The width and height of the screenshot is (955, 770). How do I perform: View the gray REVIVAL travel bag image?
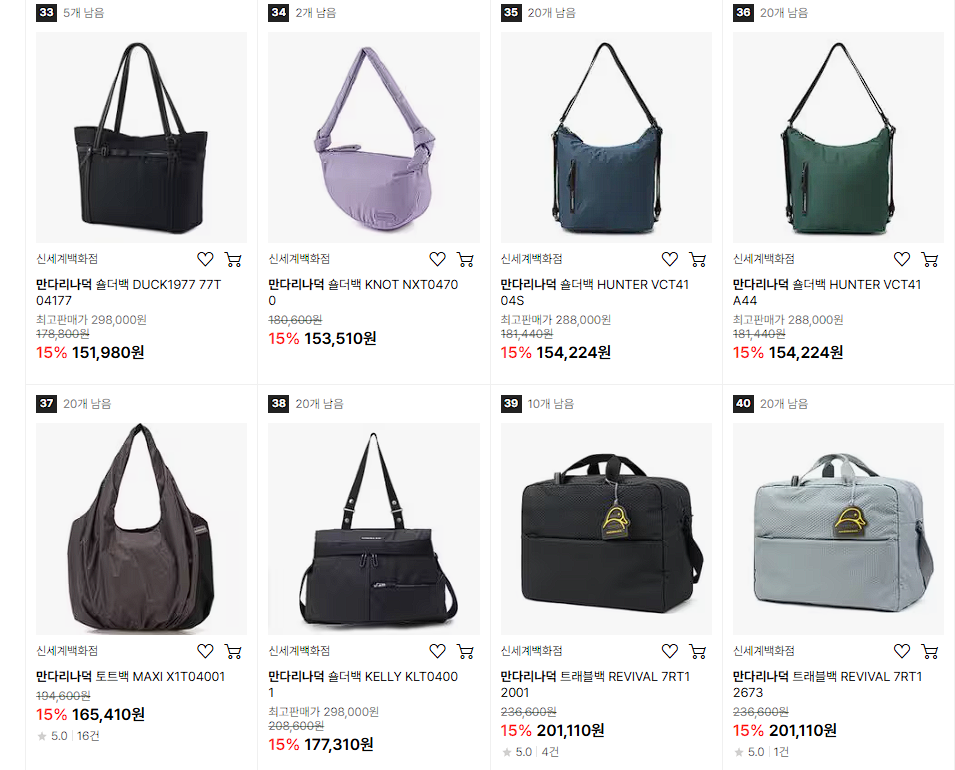(x=838, y=529)
